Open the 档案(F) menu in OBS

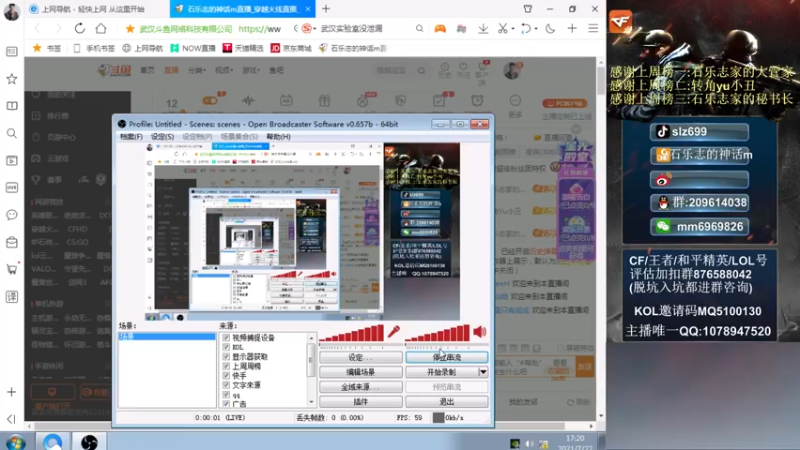tap(131, 137)
